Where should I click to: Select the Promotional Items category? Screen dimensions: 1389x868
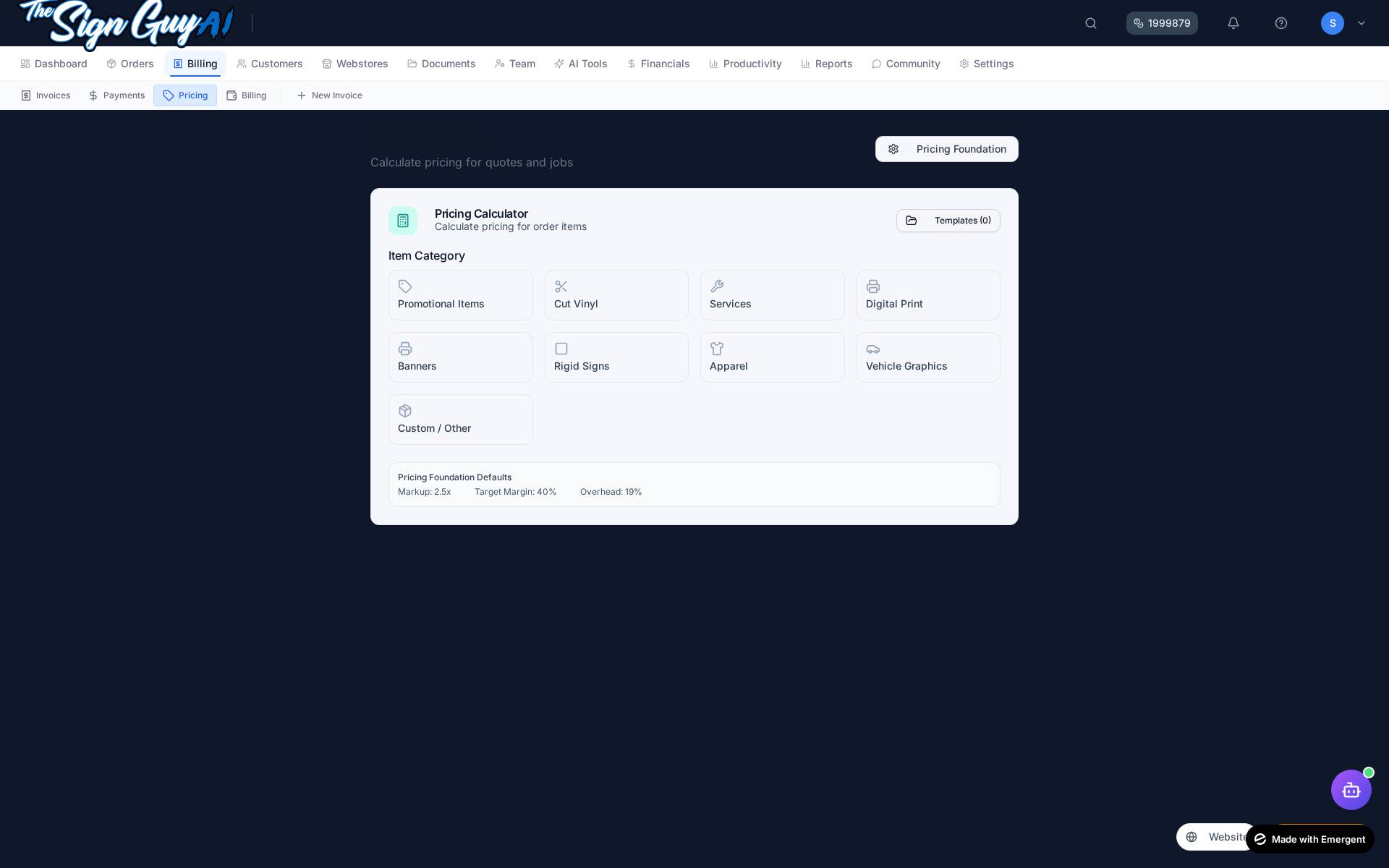tap(461, 295)
